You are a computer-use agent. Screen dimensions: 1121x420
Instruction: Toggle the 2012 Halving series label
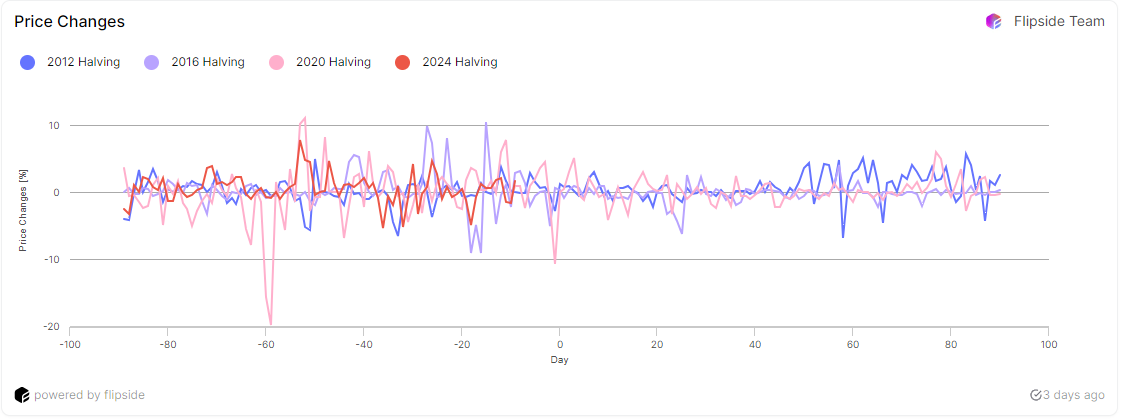tap(83, 62)
